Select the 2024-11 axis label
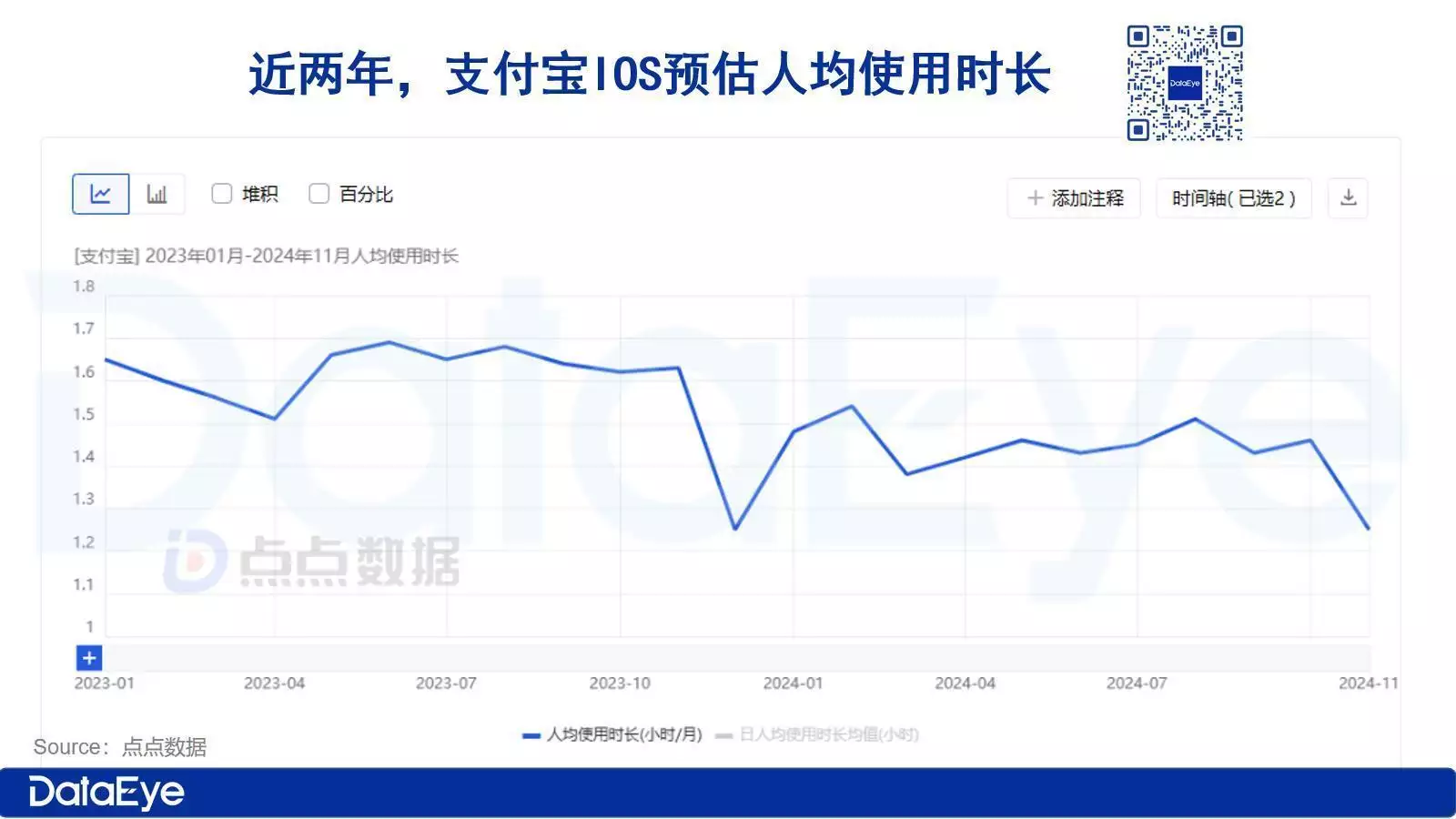Viewport: 1456px width, 819px height. (1368, 682)
